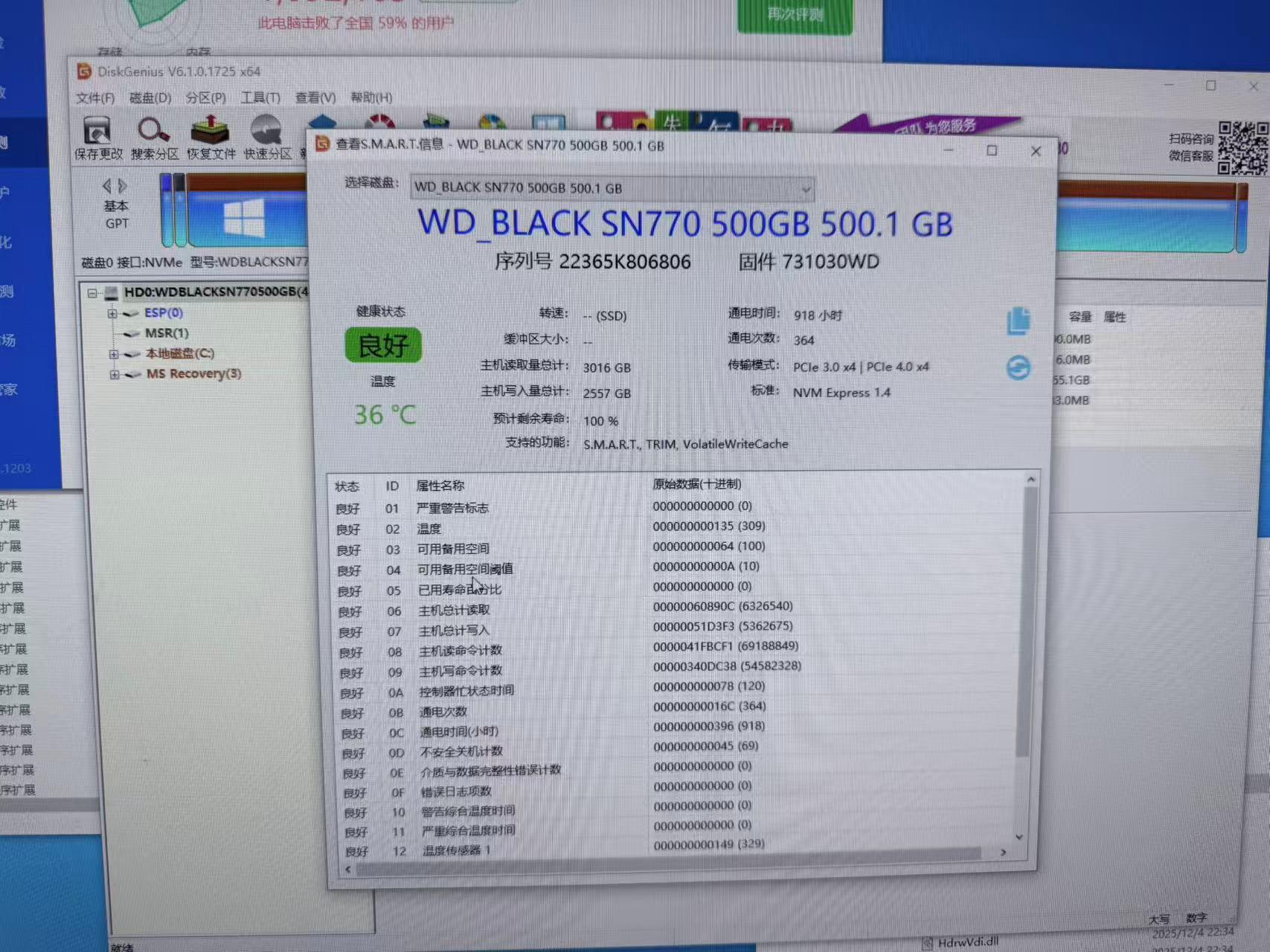Expand the 本地磁盘(C:) partition node
Viewport: 1270px width, 952px height.
pos(114,354)
